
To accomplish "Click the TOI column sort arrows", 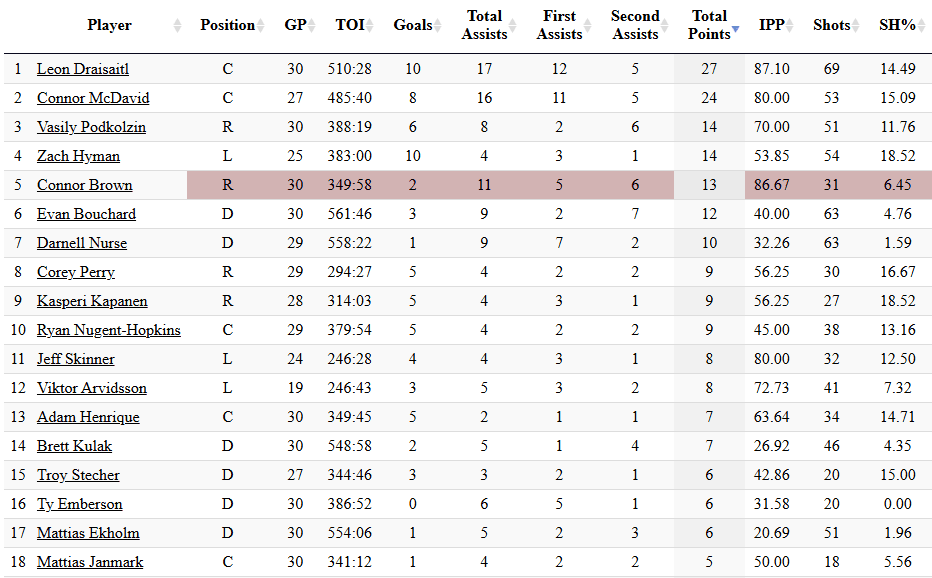I will point(371,26).
